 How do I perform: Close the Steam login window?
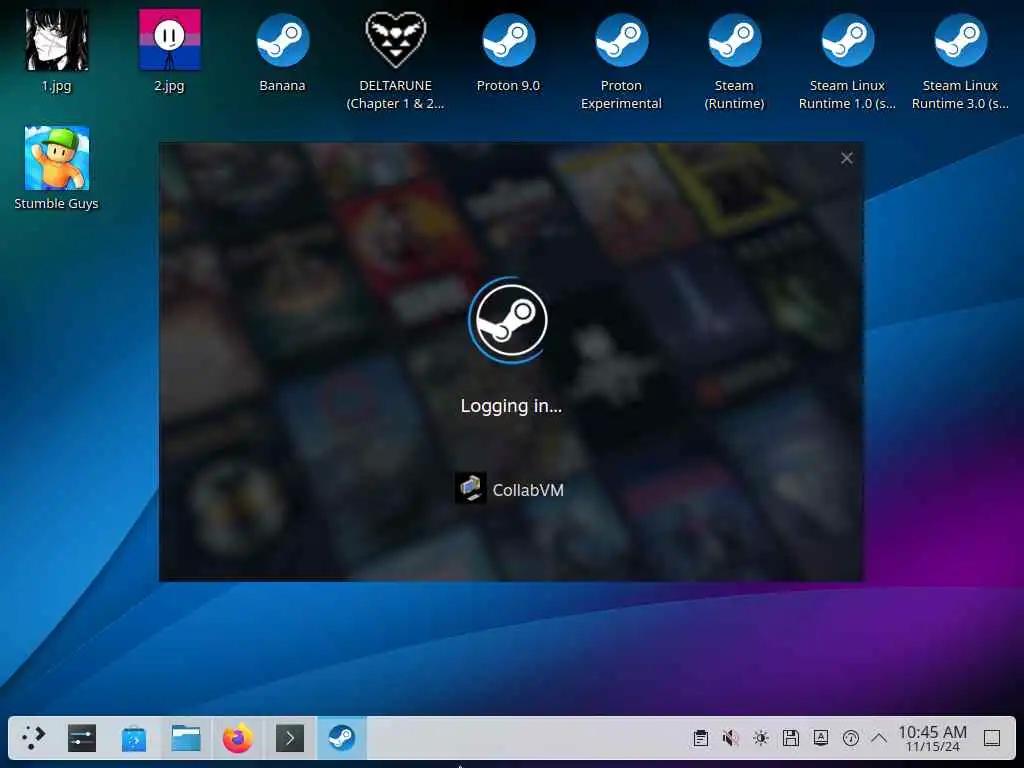pos(846,158)
